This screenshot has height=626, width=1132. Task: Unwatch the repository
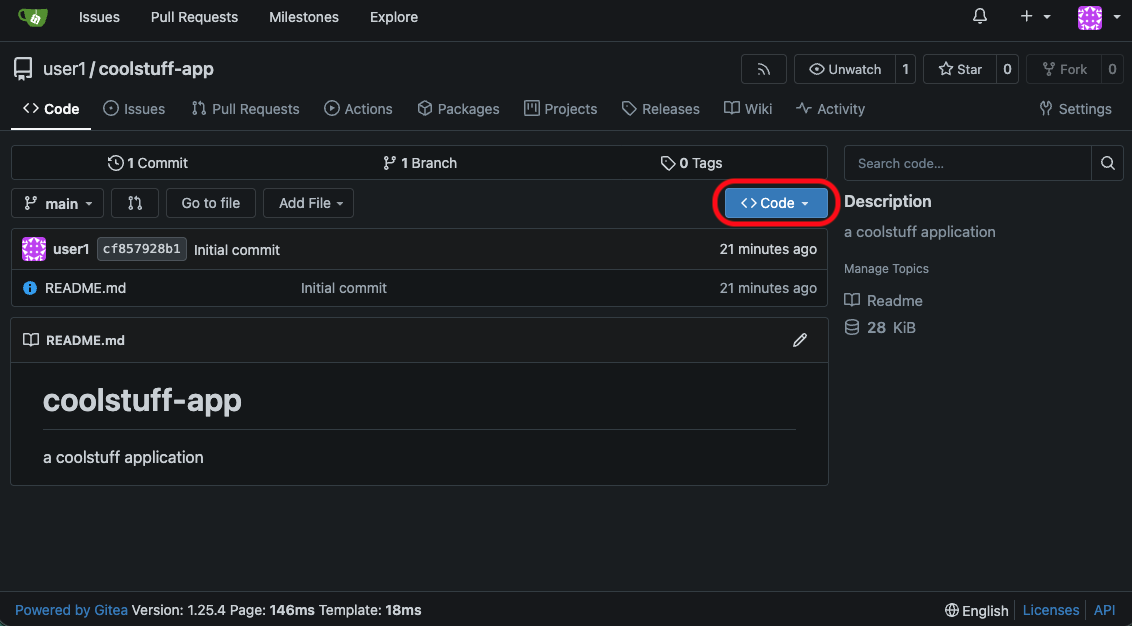845,69
